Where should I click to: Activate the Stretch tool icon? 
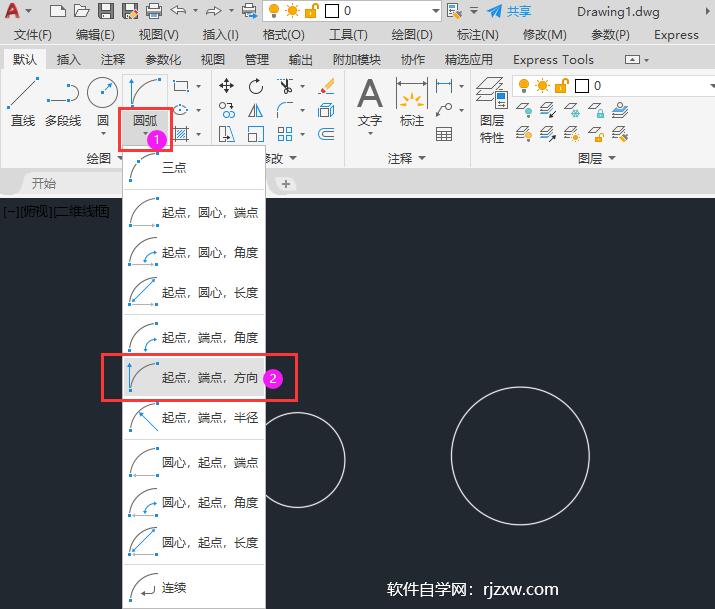point(227,134)
